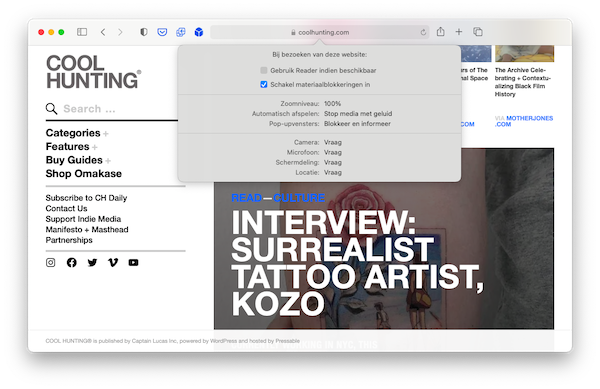Open Cool Hunting's Facebook icon
Image resolution: width=600 pixels, height=389 pixels.
coord(72,262)
